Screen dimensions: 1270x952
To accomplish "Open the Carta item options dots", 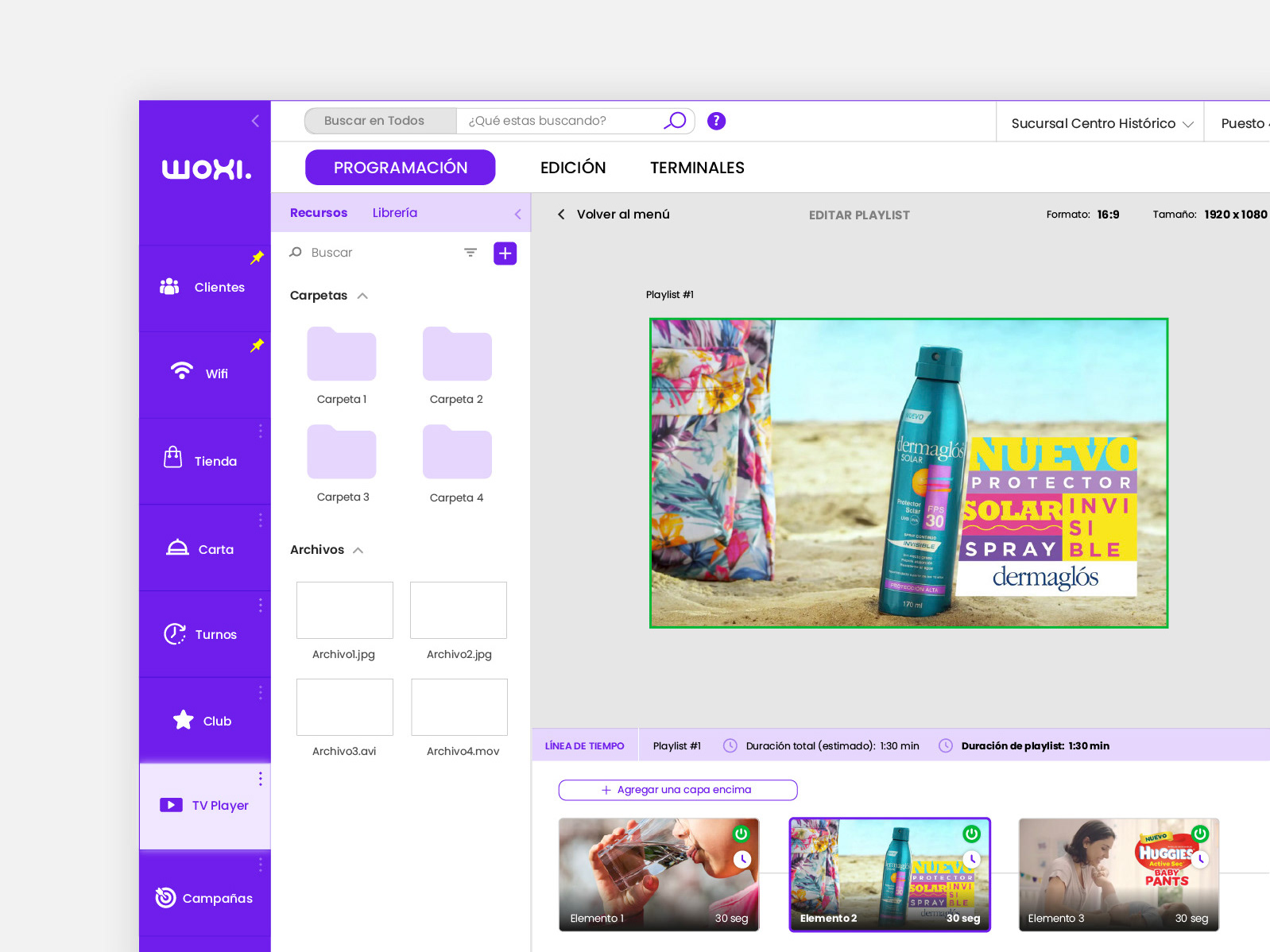I will pos(260,520).
